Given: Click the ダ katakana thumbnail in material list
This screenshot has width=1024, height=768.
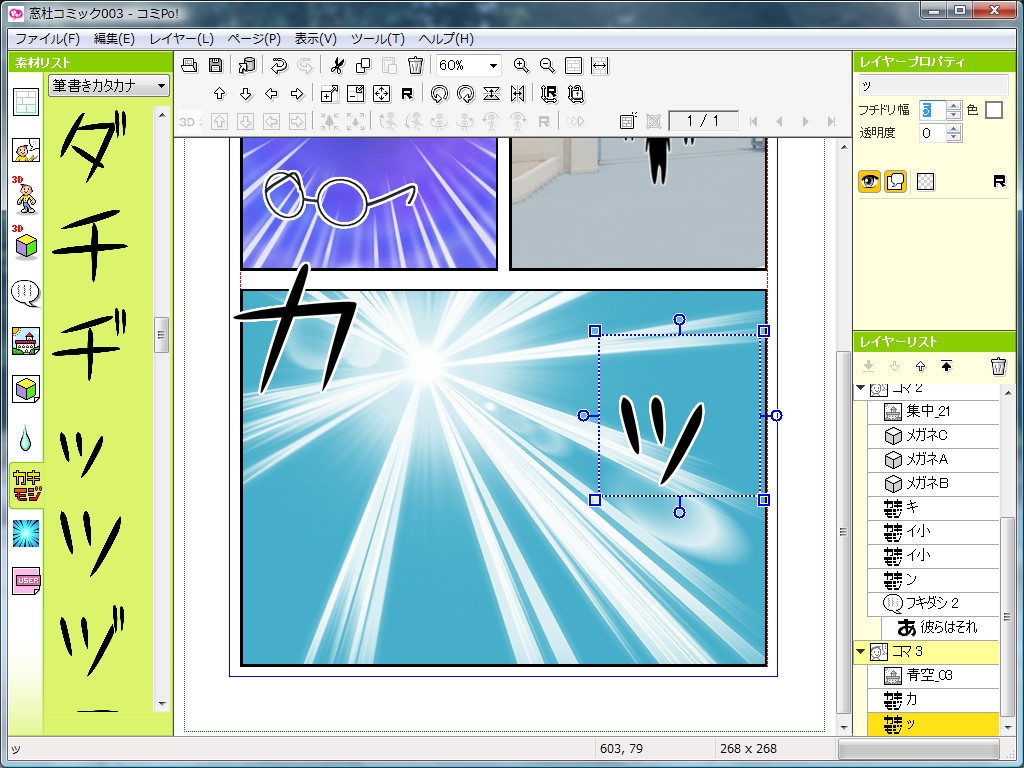Looking at the screenshot, I should [93, 146].
